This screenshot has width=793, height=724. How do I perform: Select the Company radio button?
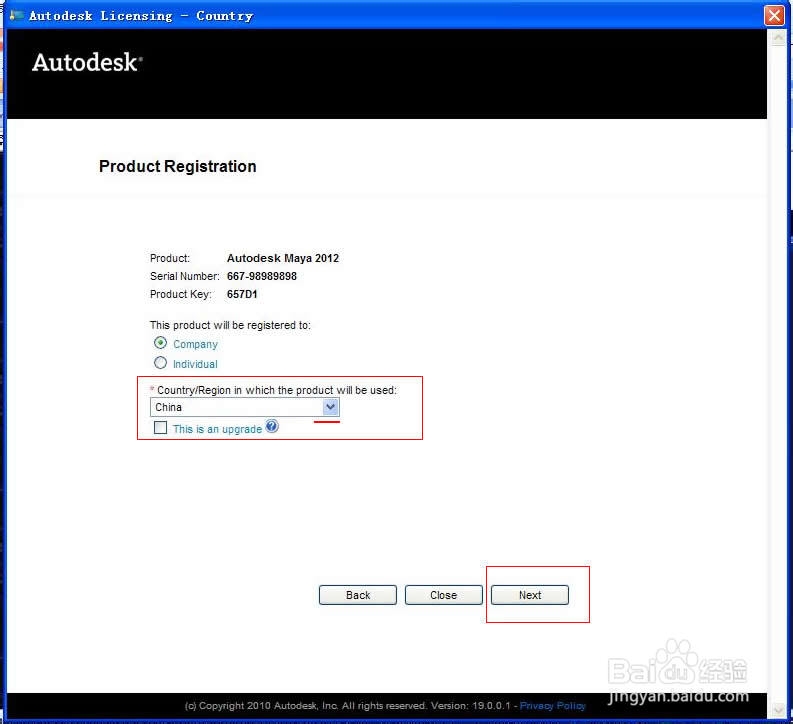click(x=160, y=343)
